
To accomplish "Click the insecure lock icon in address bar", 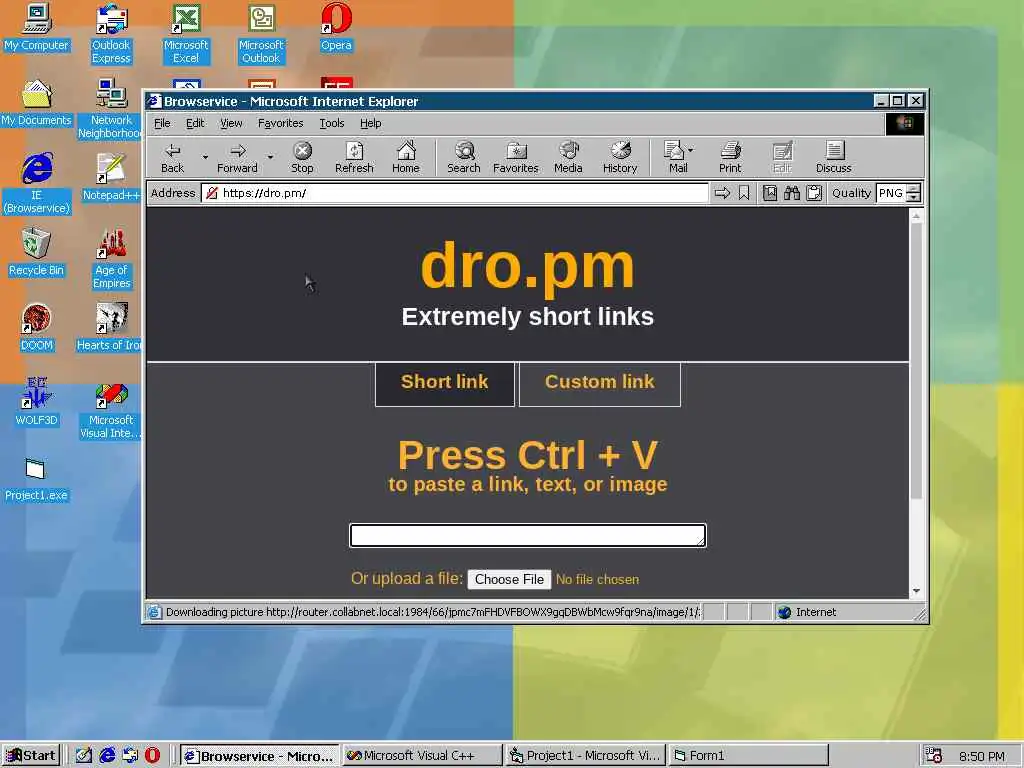I will point(212,193).
